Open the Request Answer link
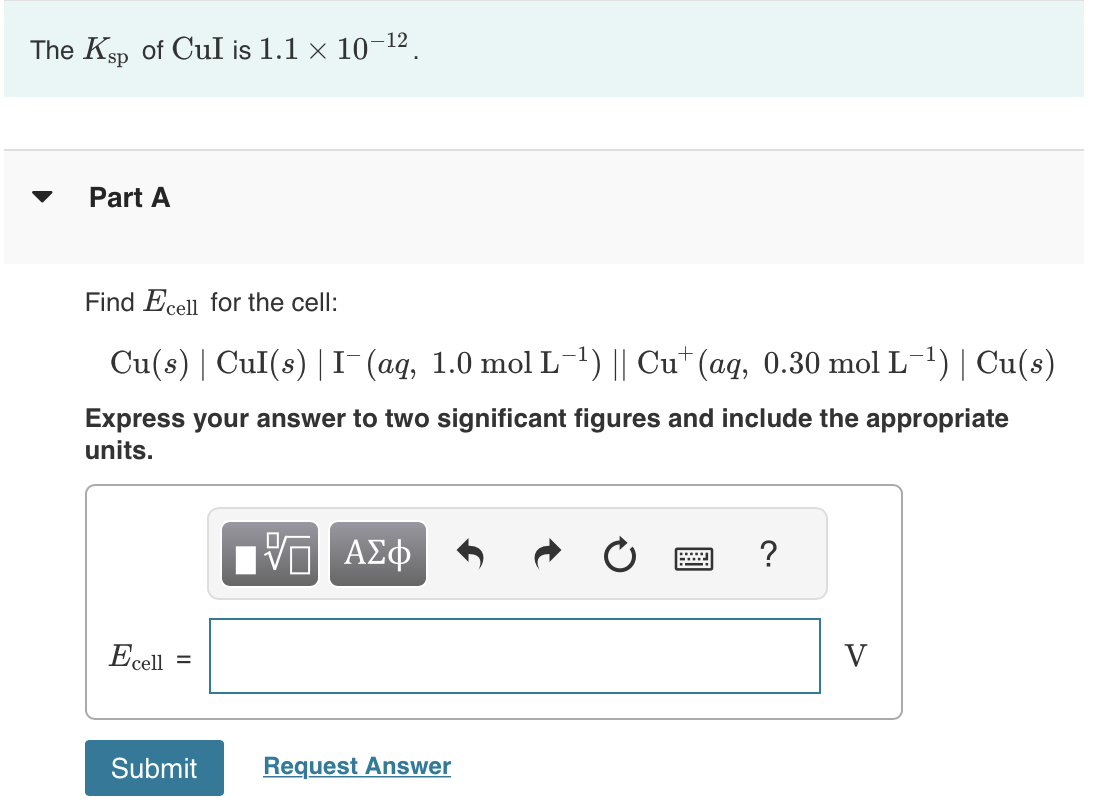1094x811 pixels. [356, 766]
